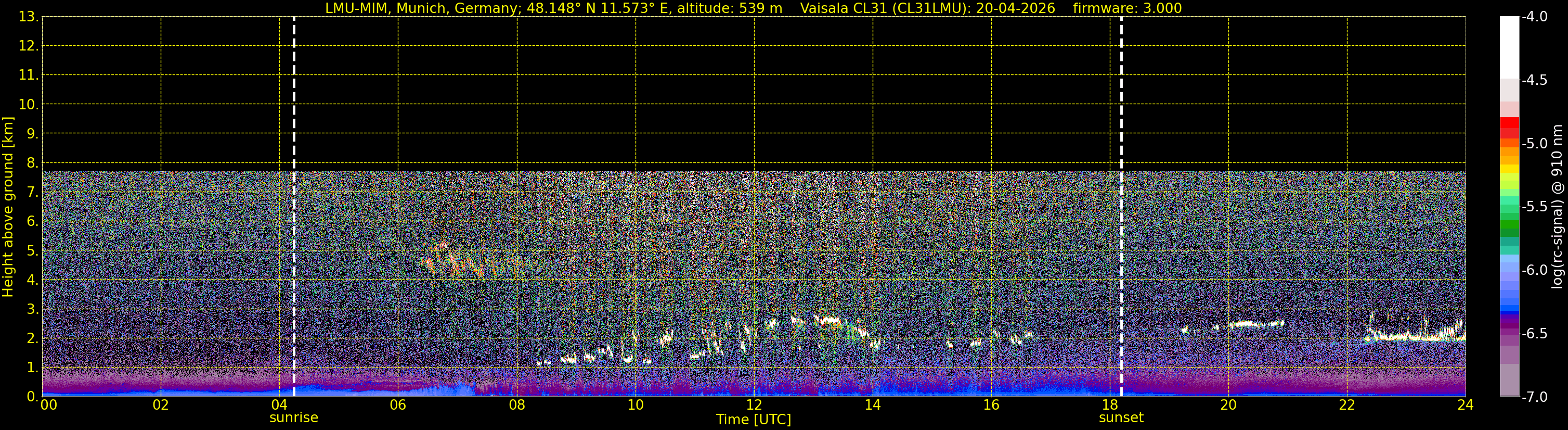Screen dimensions: 1568x430
Task: Click the 'Time [UTC]' axis label
Action: point(754,420)
